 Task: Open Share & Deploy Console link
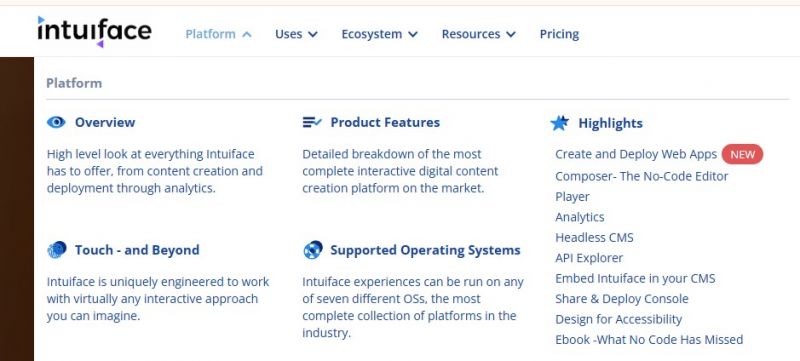pos(621,299)
